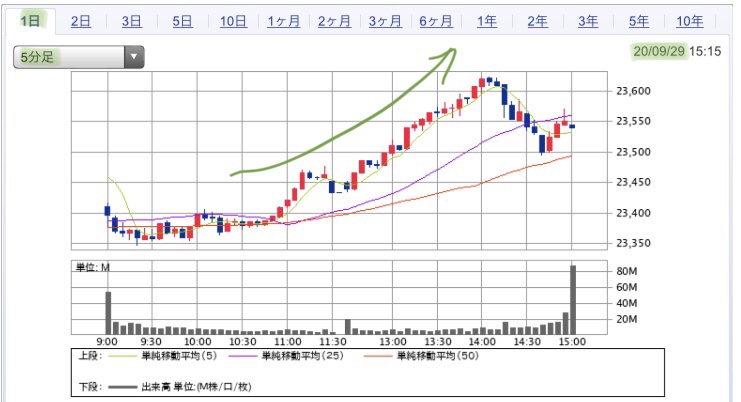Click the 23,550 price axis label
The height and width of the screenshot is (402, 741).
coord(633,121)
